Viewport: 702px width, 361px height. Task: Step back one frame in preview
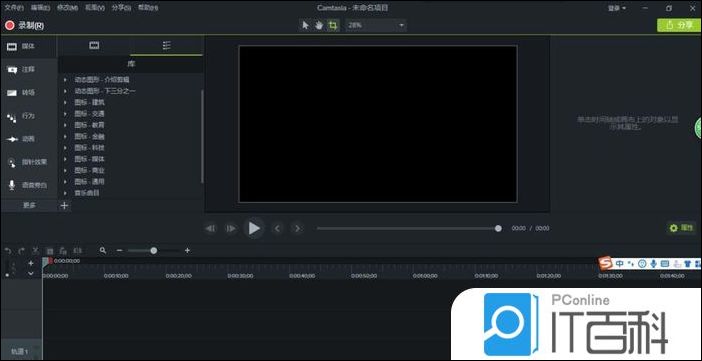[x=210, y=228]
